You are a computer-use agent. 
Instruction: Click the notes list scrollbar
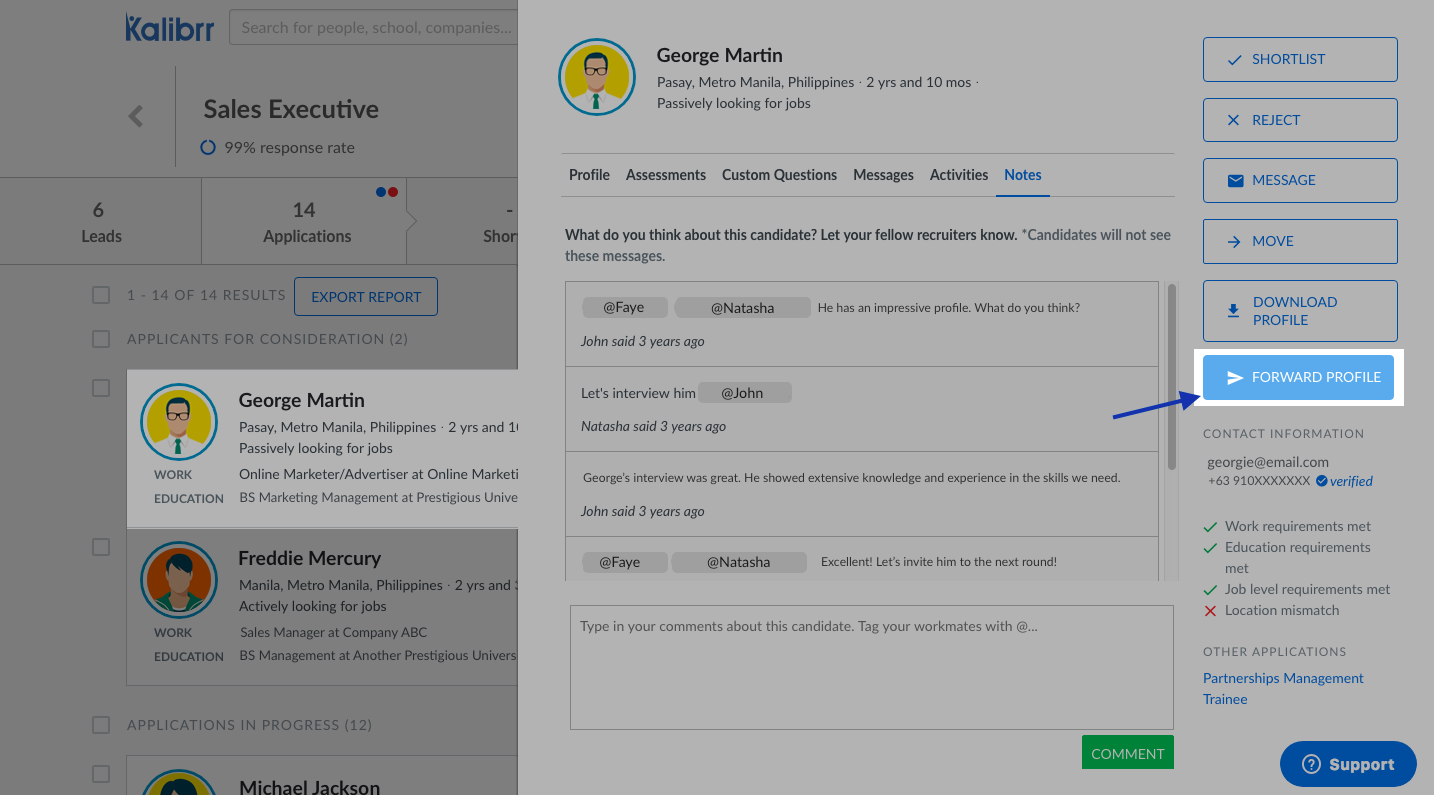tap(1171, 376)
